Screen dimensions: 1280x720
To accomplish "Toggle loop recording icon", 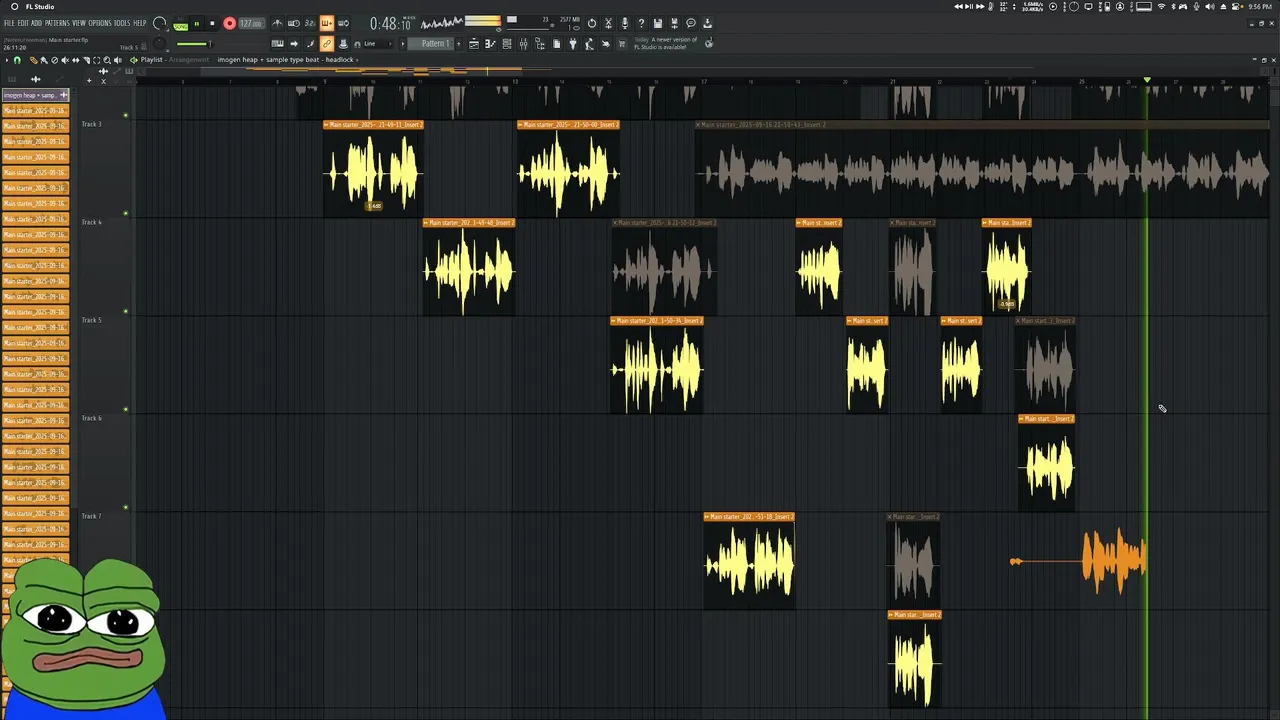I will (343, 24).
